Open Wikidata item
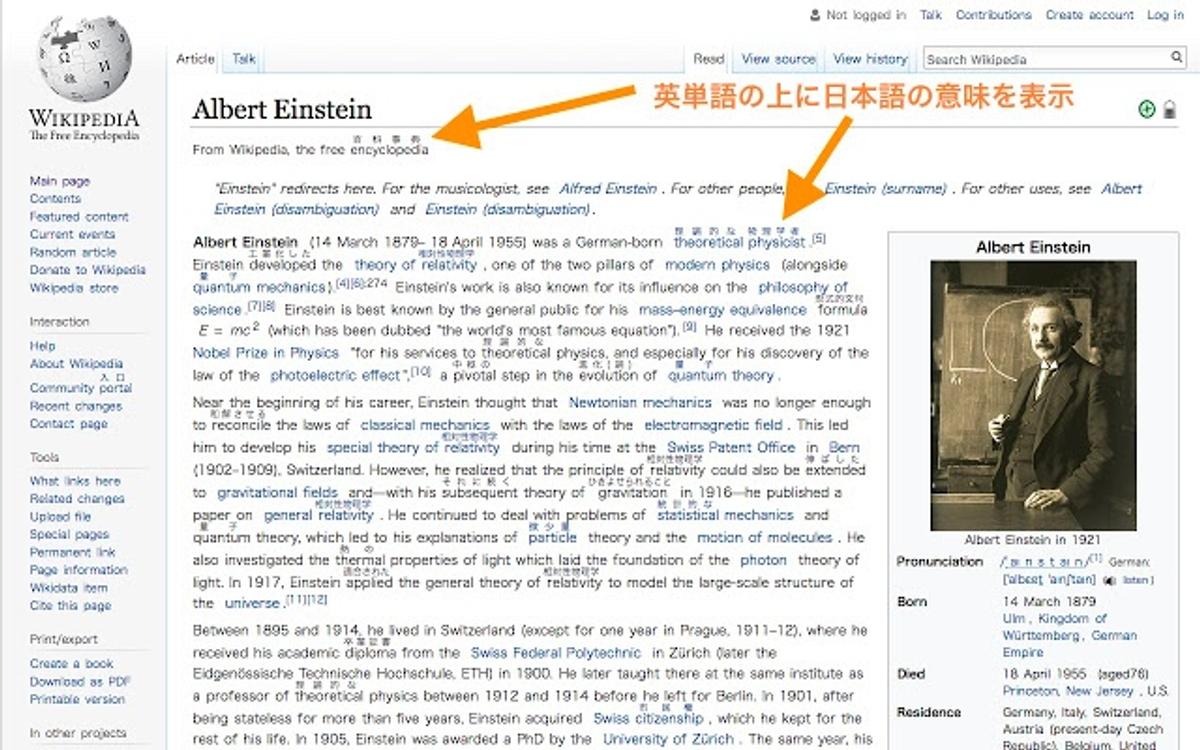Image resolution: width=1200 pixels, height=750 pixels. (x=68, y=588)
